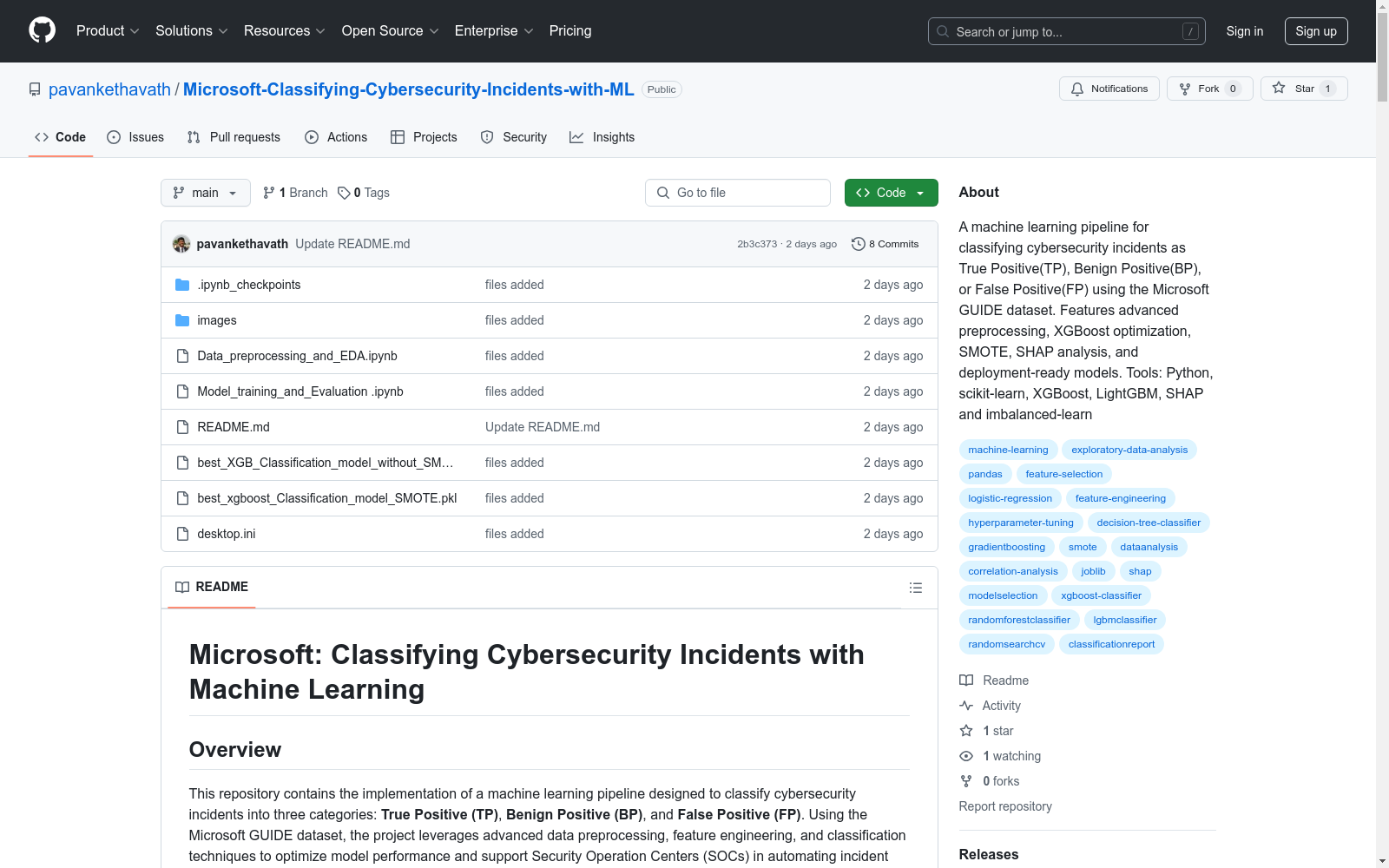
Task: Open the images folder name
Action: tap(217, 320)
